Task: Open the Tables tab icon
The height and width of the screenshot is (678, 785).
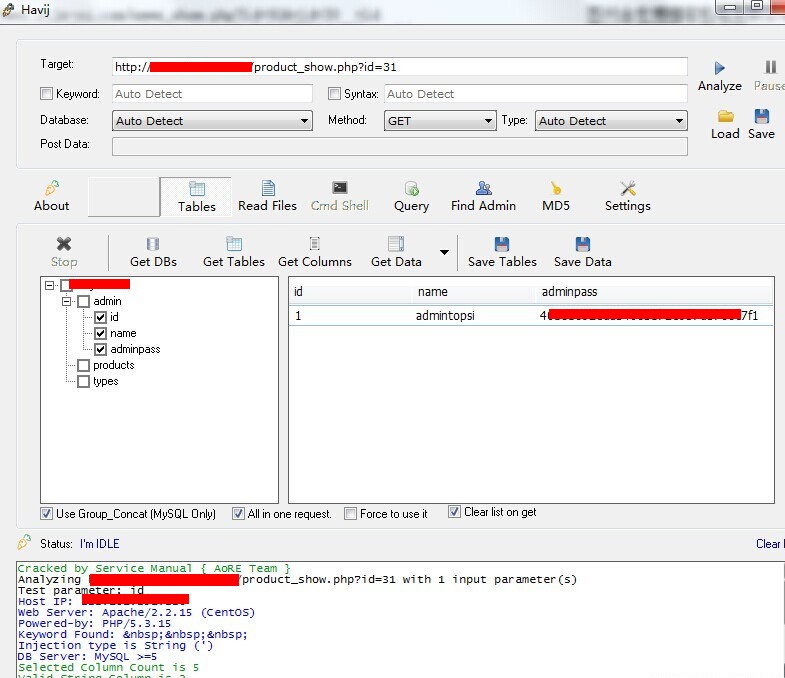Action: point(197,189)
